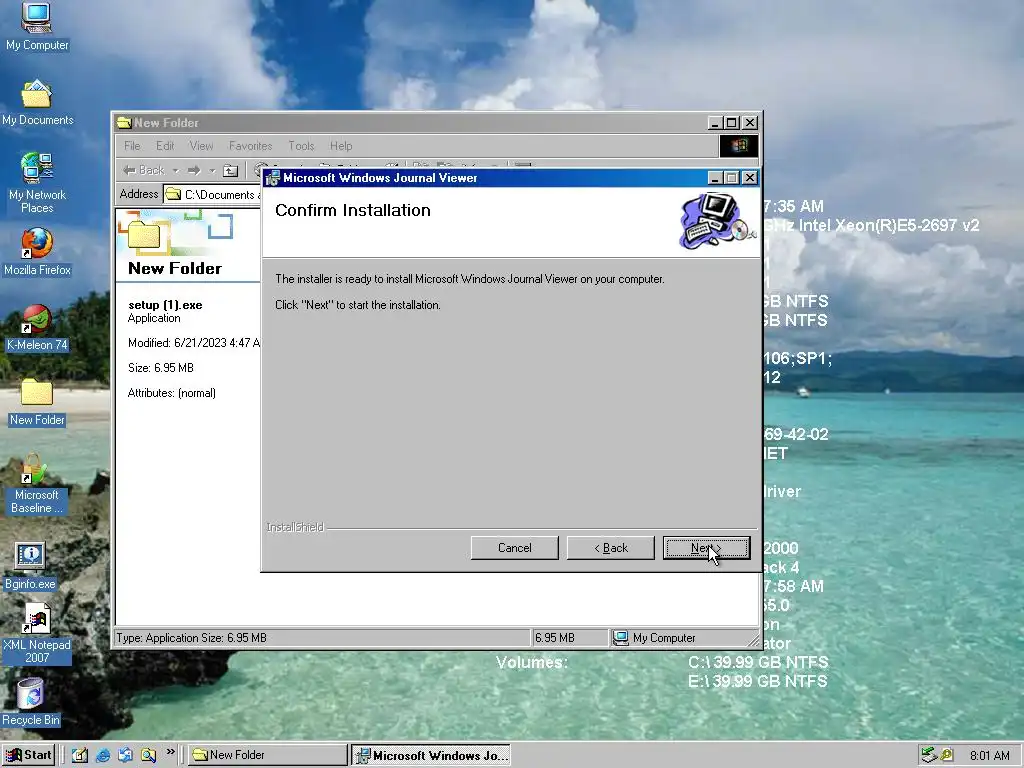Click Forward arrow in Explorer toolbar
The width and height of the screenshot is (1024, 768).
[x=194, y=170]
